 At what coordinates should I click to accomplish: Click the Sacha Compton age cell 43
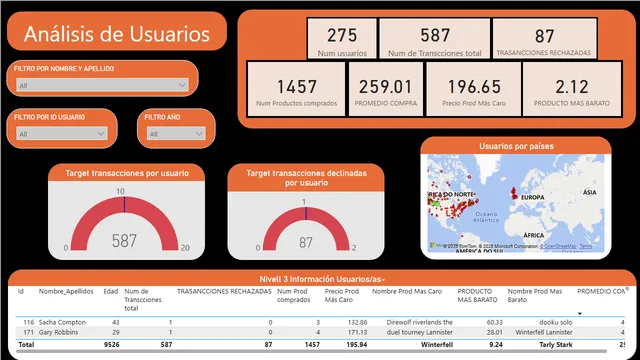point(116,322)
